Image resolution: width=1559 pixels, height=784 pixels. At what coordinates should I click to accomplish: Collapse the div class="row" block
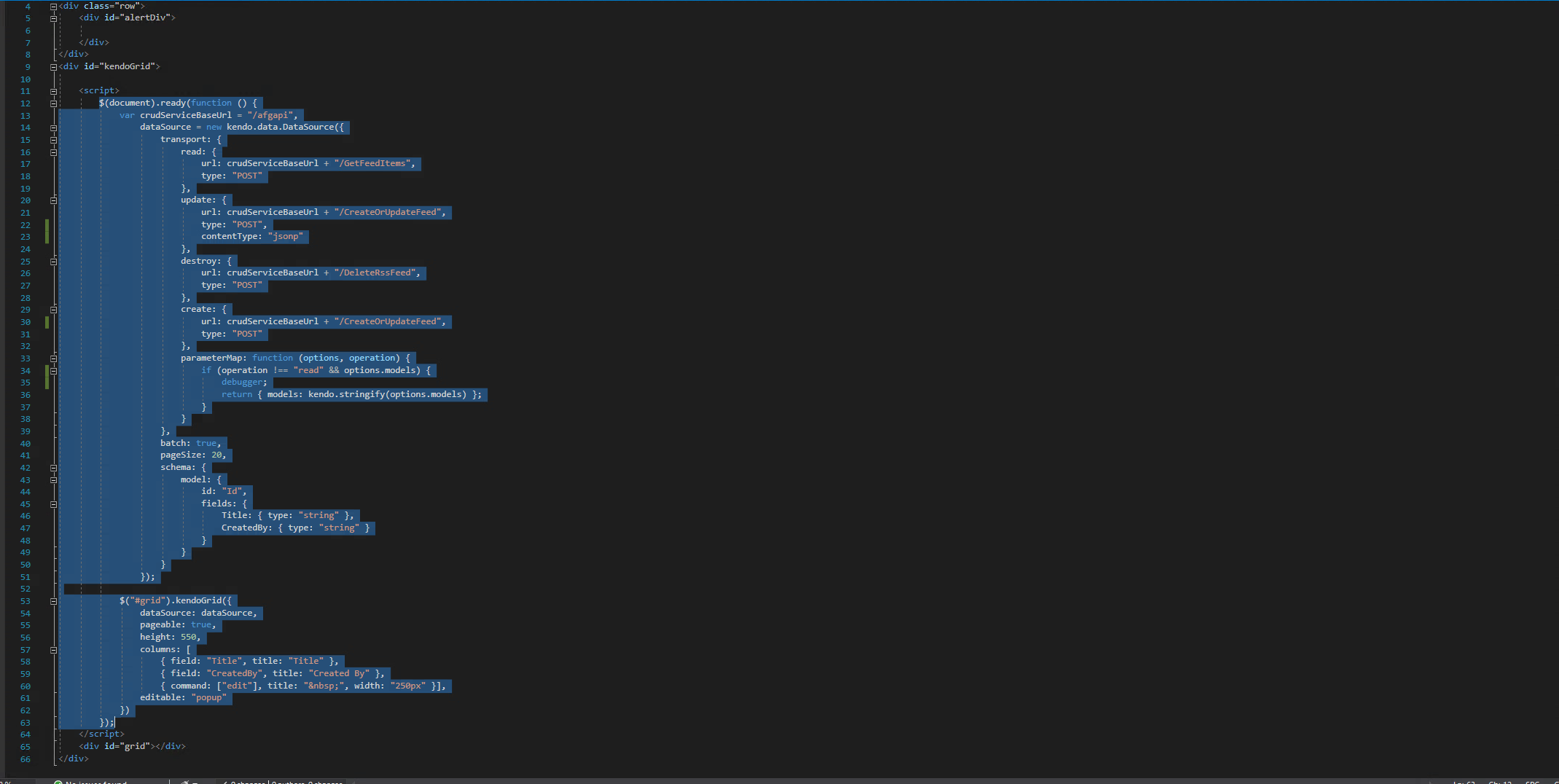tap(53, 7)
